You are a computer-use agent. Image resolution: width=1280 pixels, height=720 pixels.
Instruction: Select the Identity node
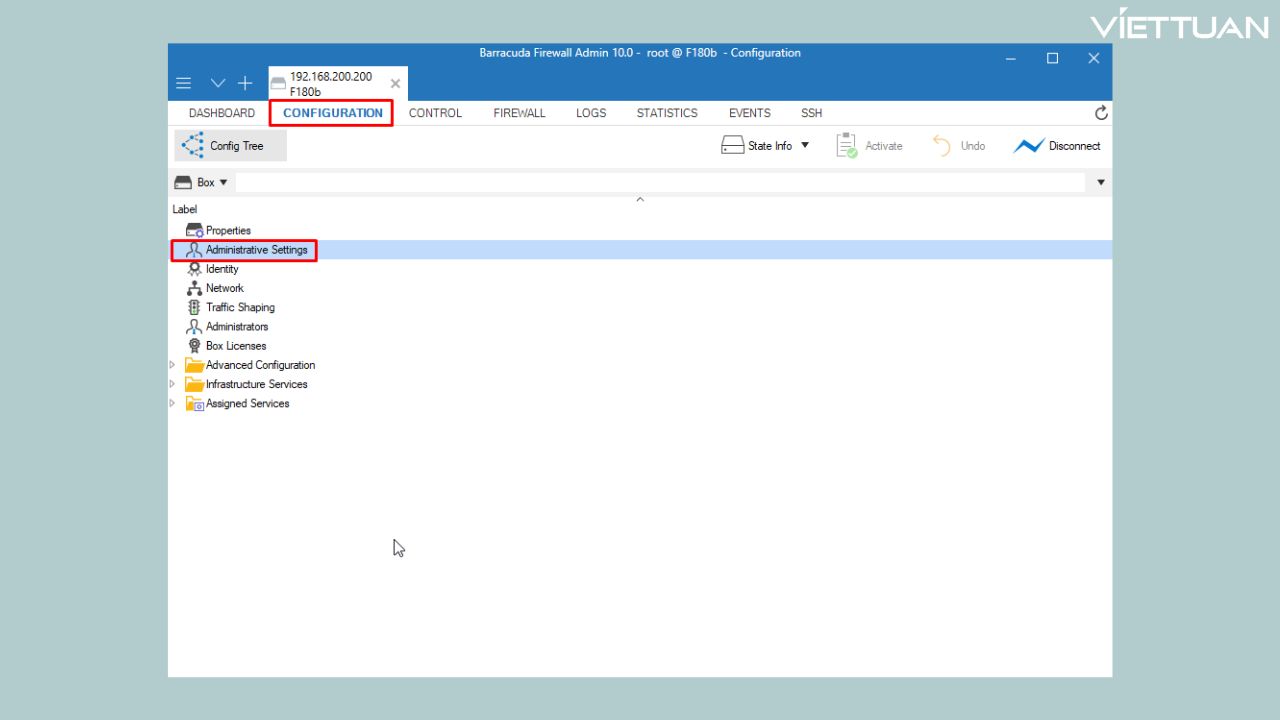222,269
